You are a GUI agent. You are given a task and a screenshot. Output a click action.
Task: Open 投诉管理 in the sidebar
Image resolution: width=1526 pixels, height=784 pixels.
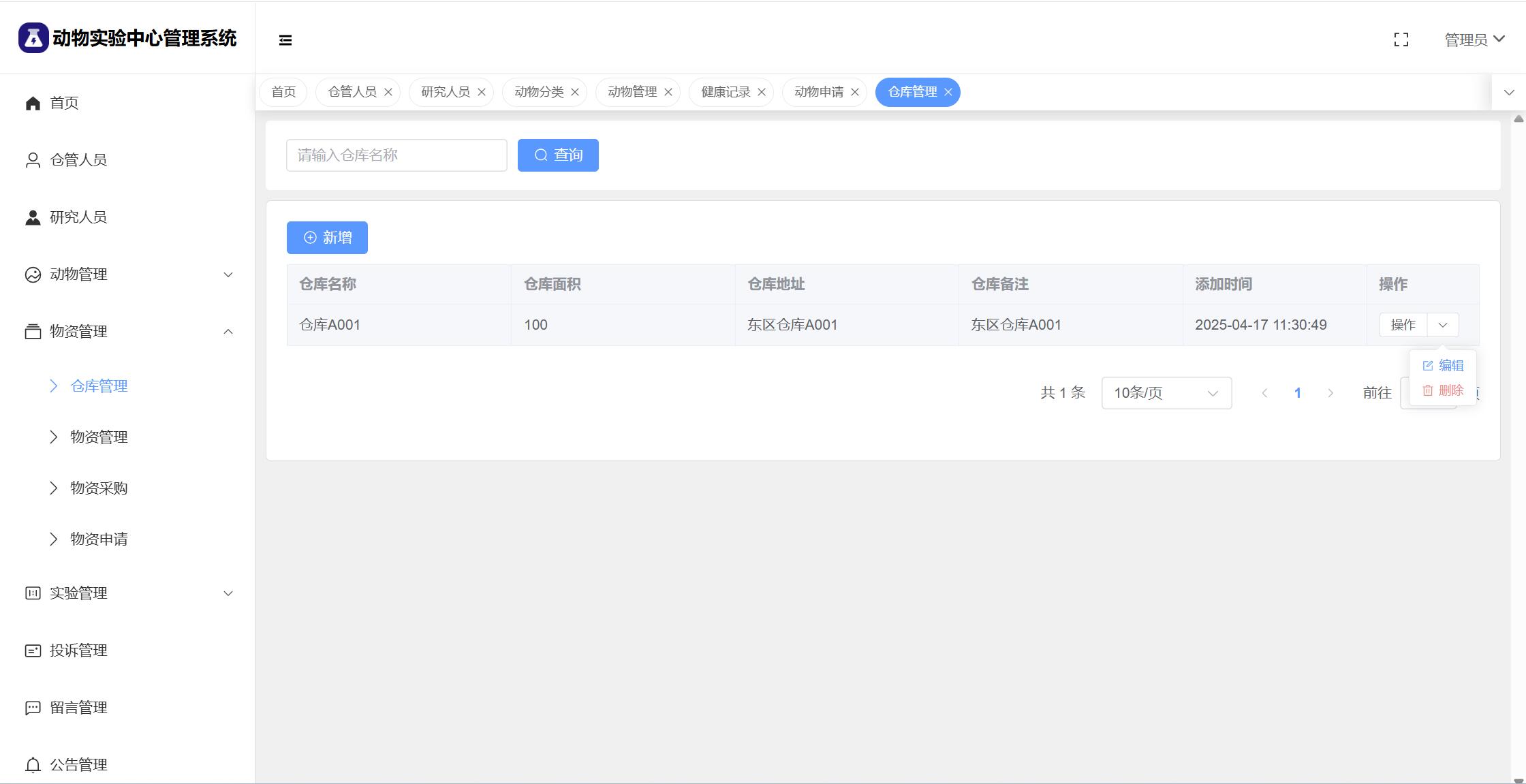pos(78,650)
